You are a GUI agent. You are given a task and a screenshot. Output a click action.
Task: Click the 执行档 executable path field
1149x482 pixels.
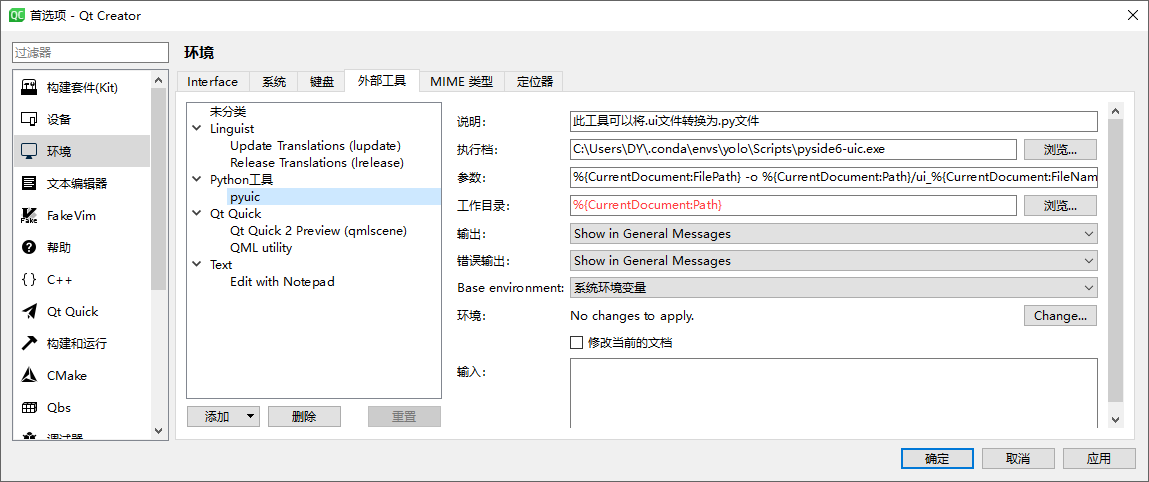tap(793, 149)
